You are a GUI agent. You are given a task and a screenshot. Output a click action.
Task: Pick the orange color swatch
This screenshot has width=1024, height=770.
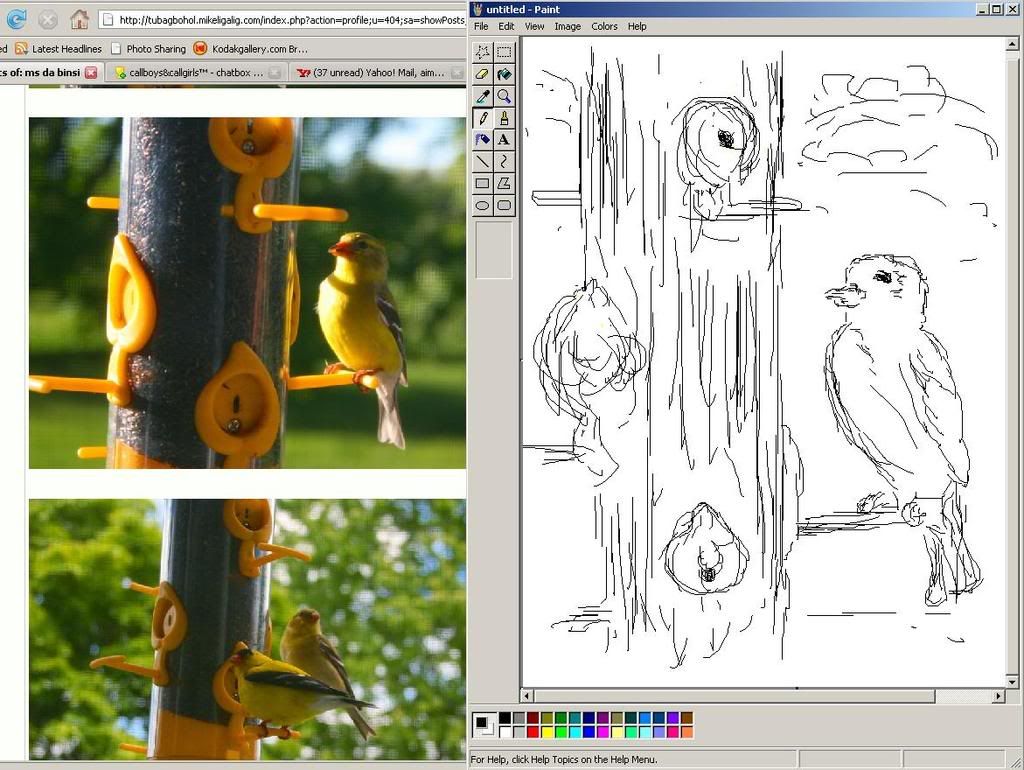(x=687, y=731)
